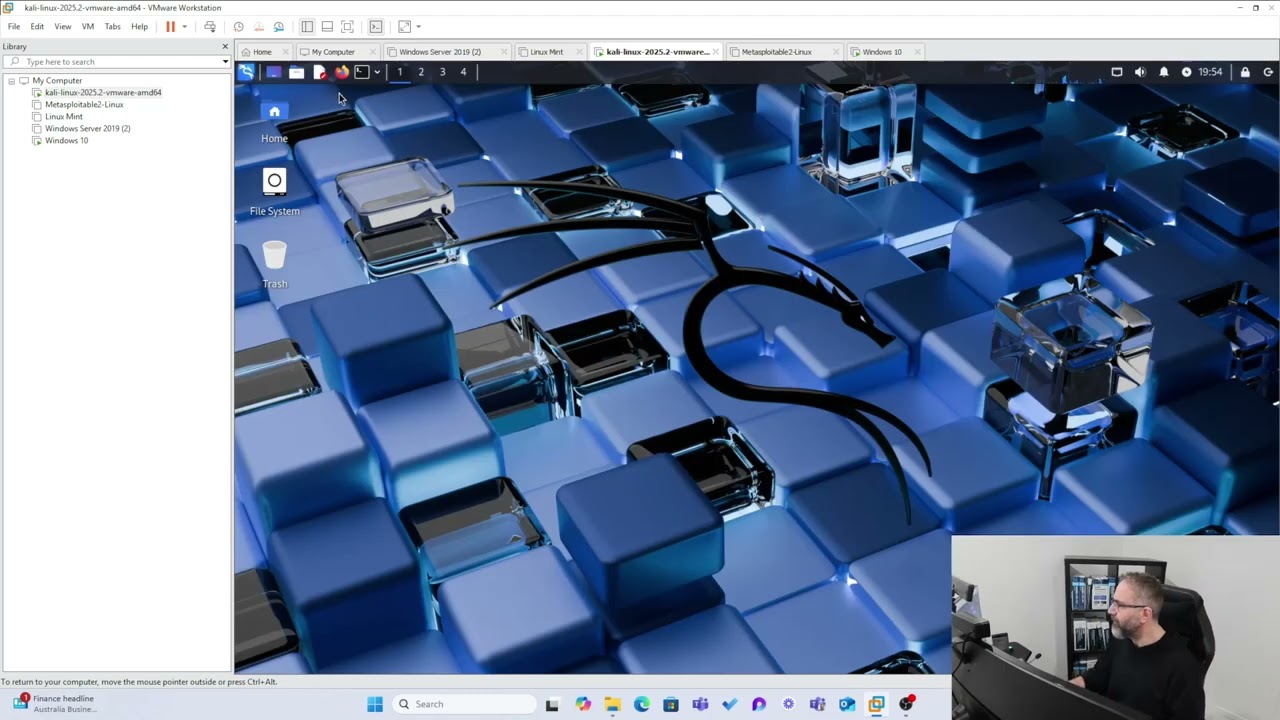Click the Kali volume speaker icon
The height and width of the screenshot is (720, 1280).
click(x=1140, y=72)
